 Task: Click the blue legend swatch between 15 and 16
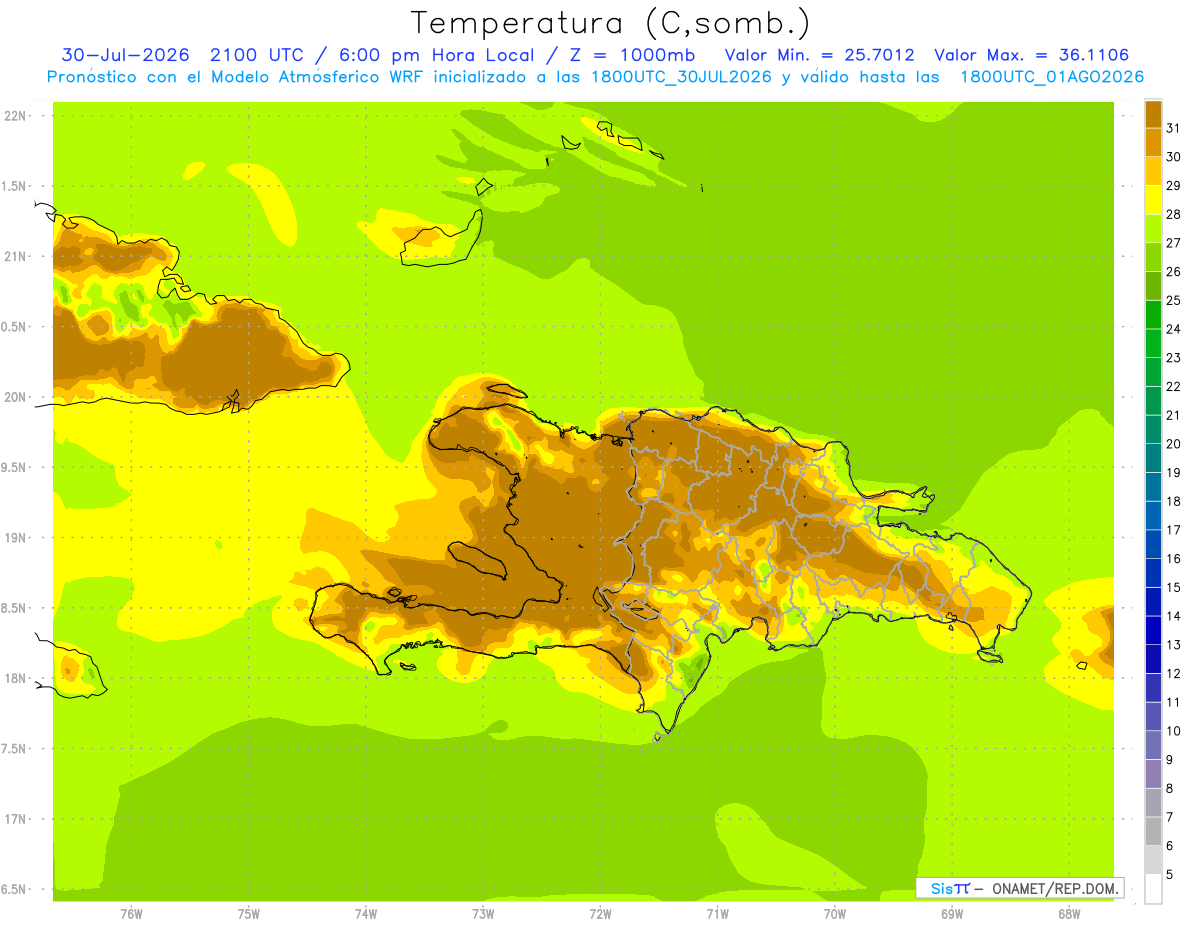(x=1153, y=572)
